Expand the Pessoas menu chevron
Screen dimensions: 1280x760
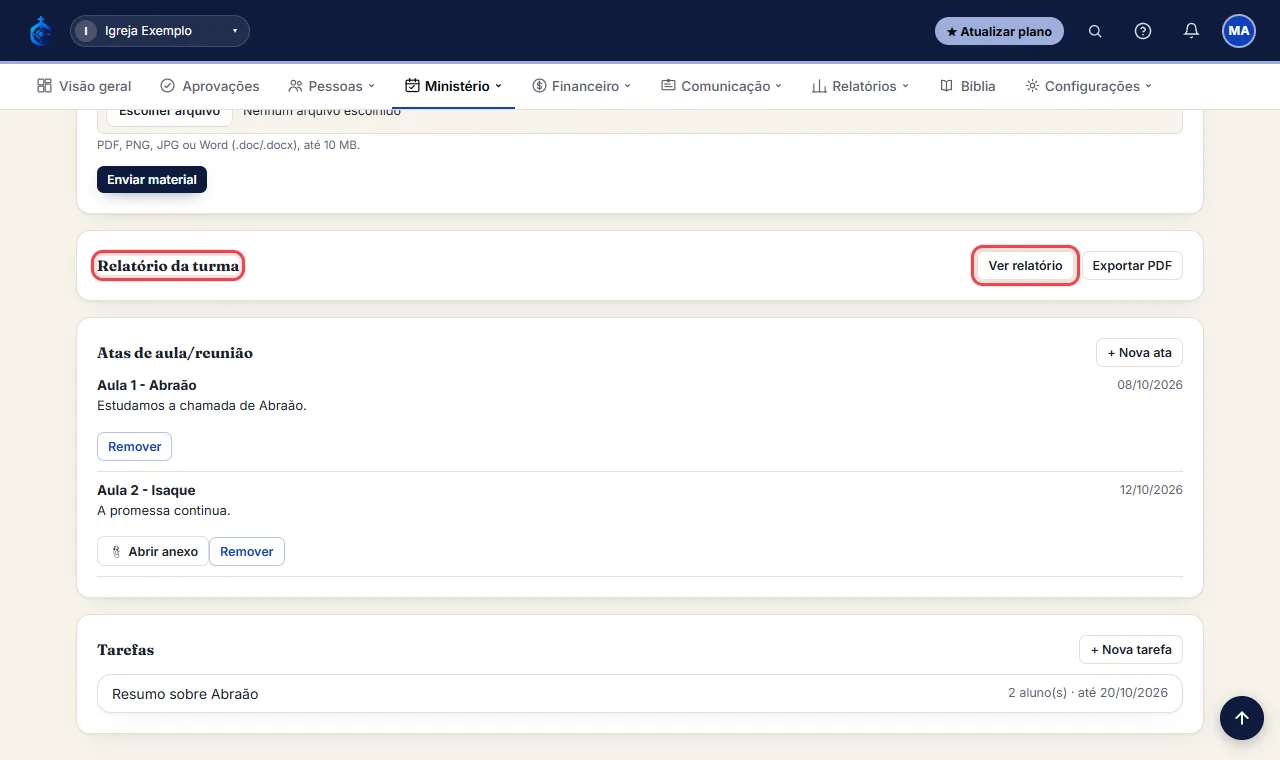pos(371,86)
